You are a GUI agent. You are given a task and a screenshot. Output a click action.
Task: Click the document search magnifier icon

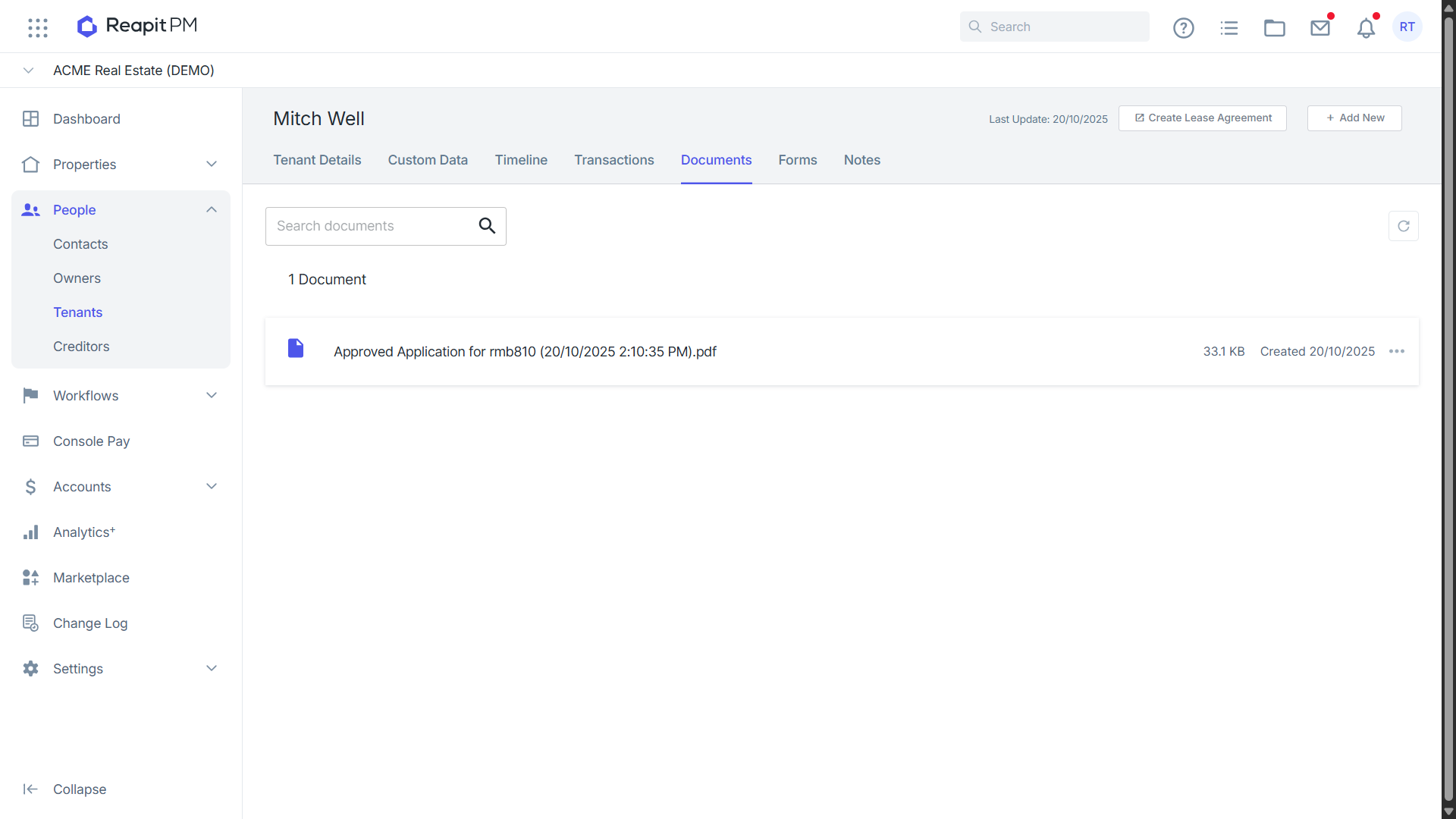487,226
